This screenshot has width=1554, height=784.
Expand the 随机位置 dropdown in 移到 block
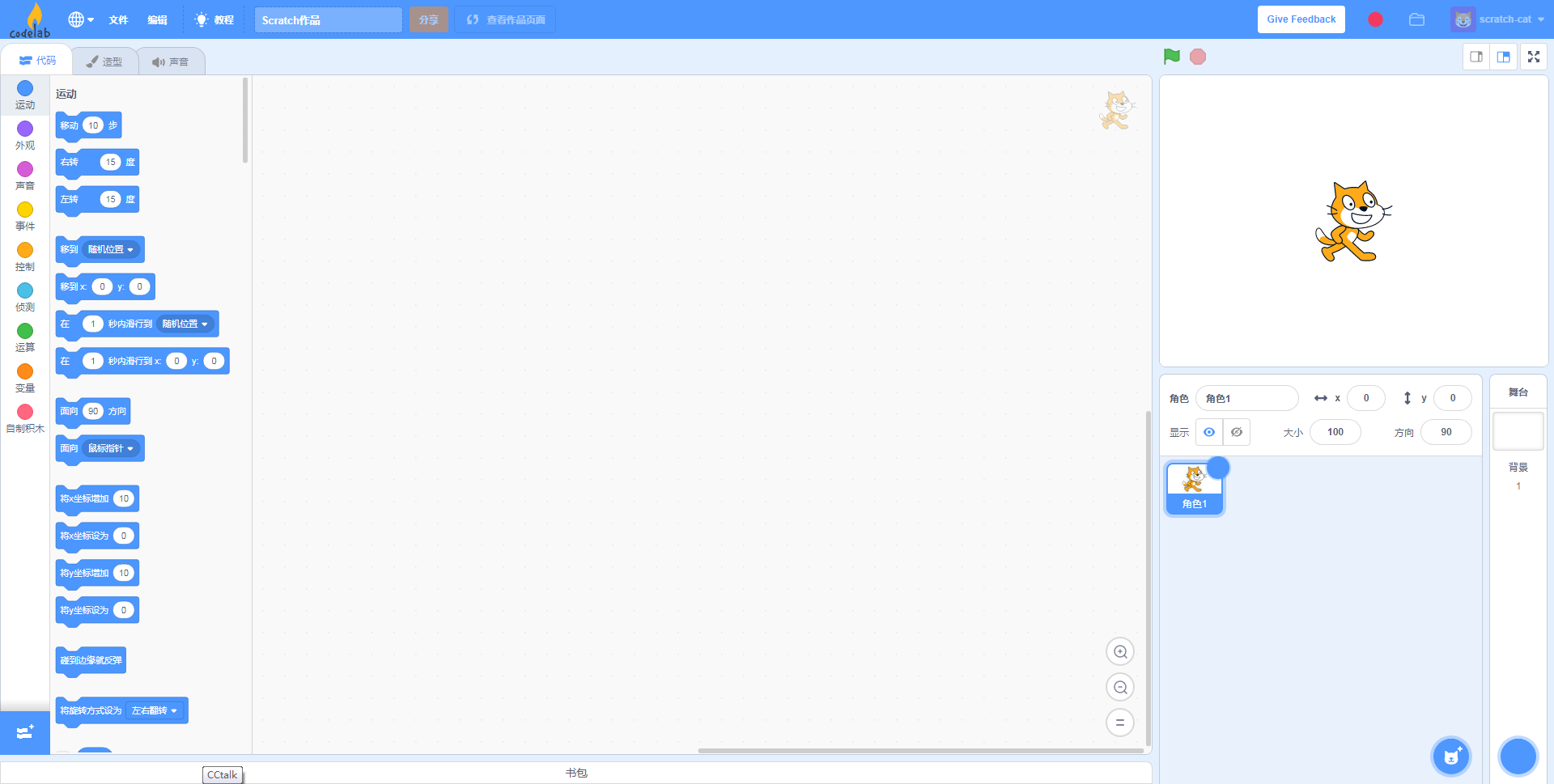pos(111,250)
